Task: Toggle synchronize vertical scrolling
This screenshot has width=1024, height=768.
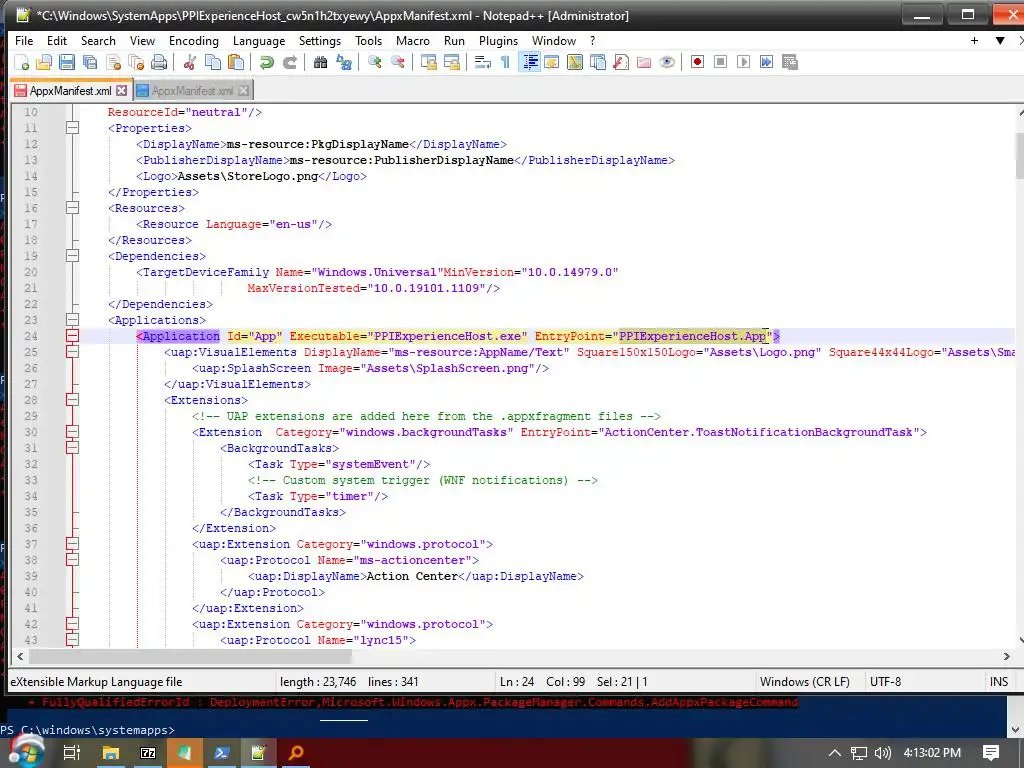Action: coord(428,62)
